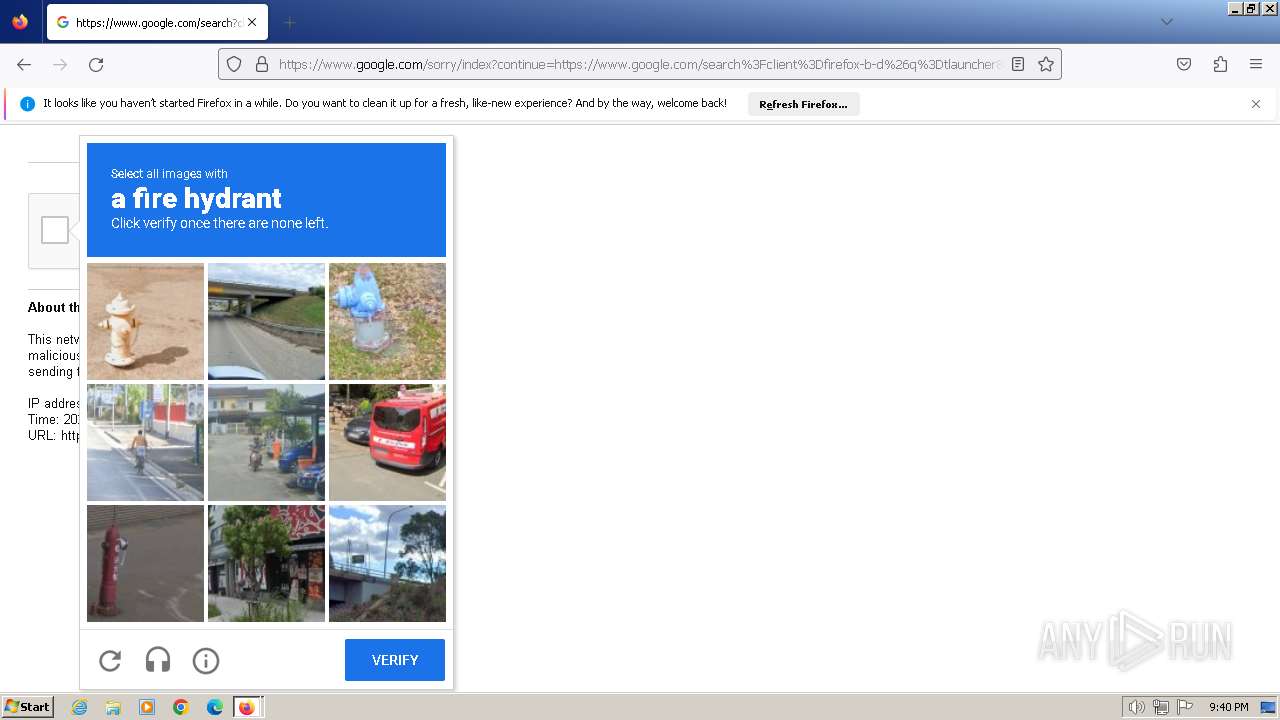Open the Firefox View pinned icon
Image resolution: width=1280 pixels, height=720 pixels.
(x=20, y=22)
